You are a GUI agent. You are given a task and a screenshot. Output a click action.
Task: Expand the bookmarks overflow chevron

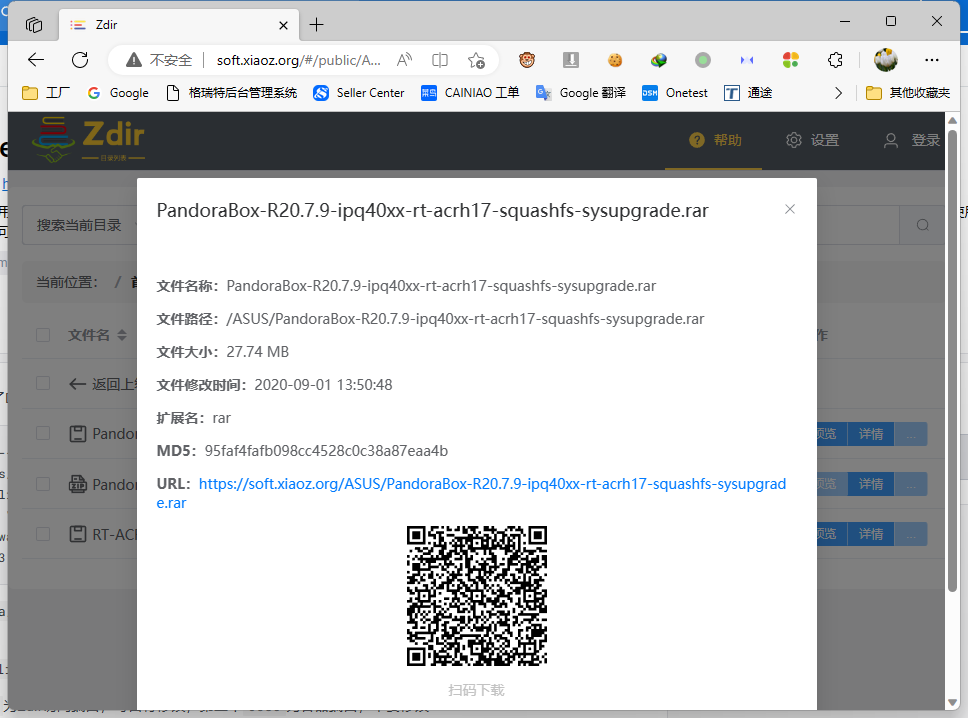tap(838, 93)
